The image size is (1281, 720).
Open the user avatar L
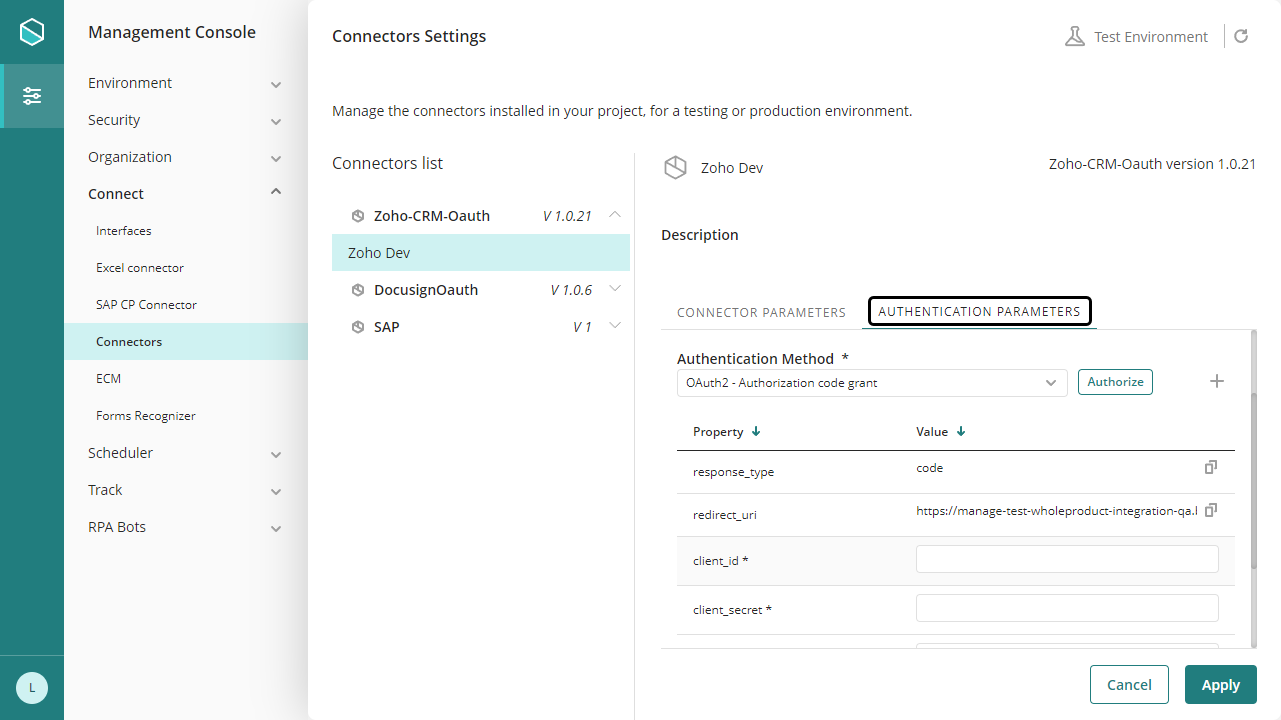[32, 688]
